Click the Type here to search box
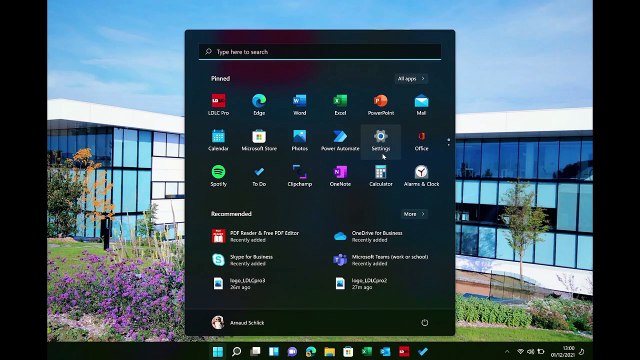Screen dimensions: 640x360 point(320,52)
